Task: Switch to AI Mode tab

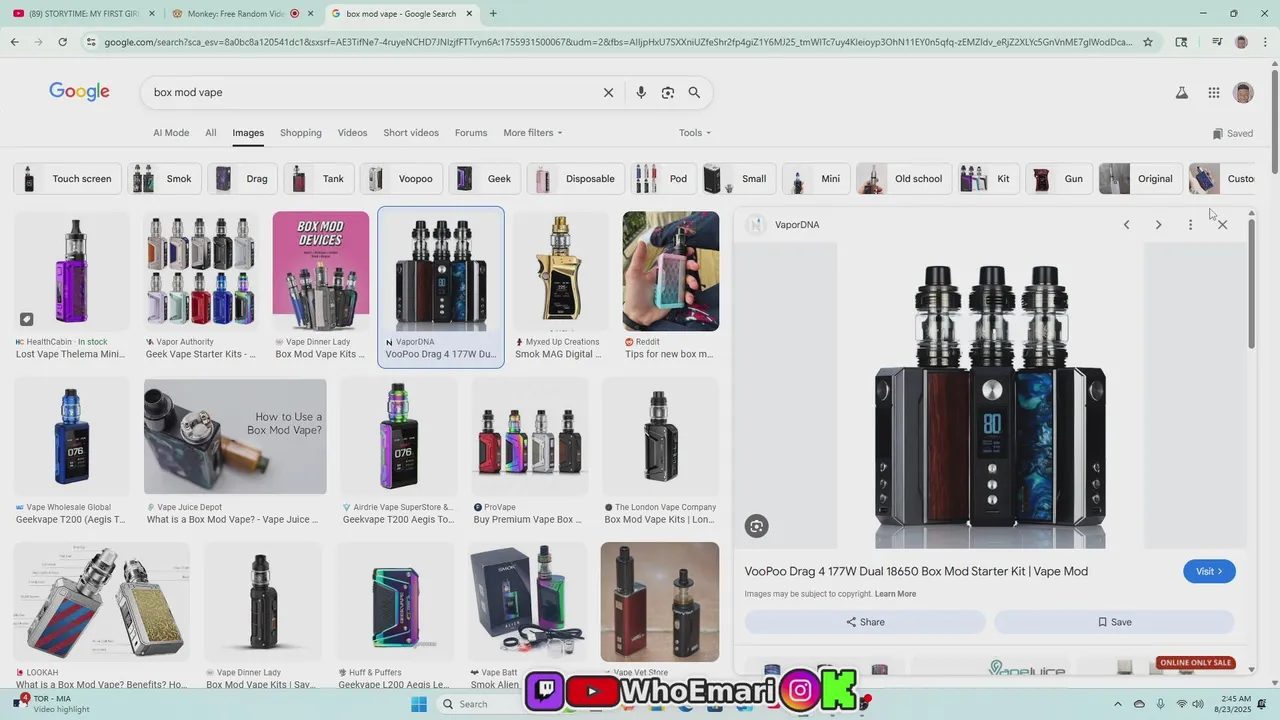Action: pos(171,133)
